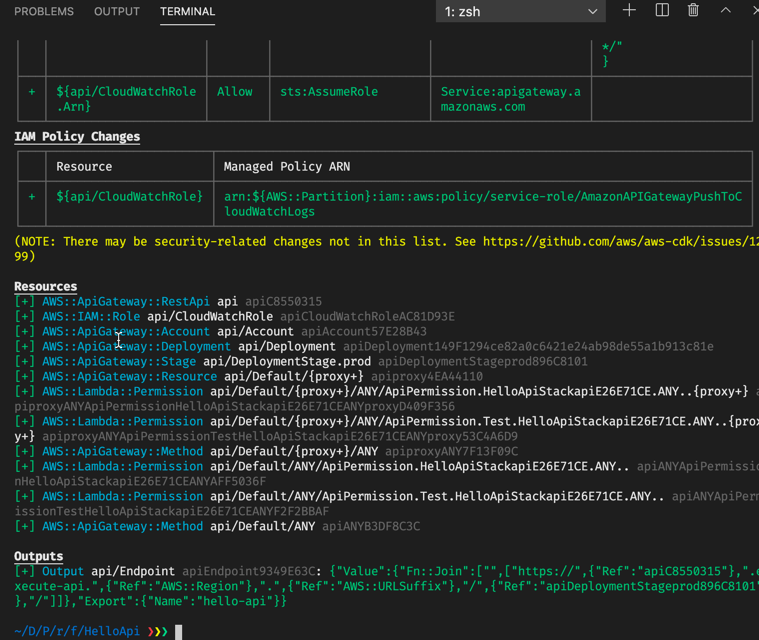Click 'api/DeploymentStage.prod' path text
The width and height of the screenshot is (759, 640).
[287, 362]
